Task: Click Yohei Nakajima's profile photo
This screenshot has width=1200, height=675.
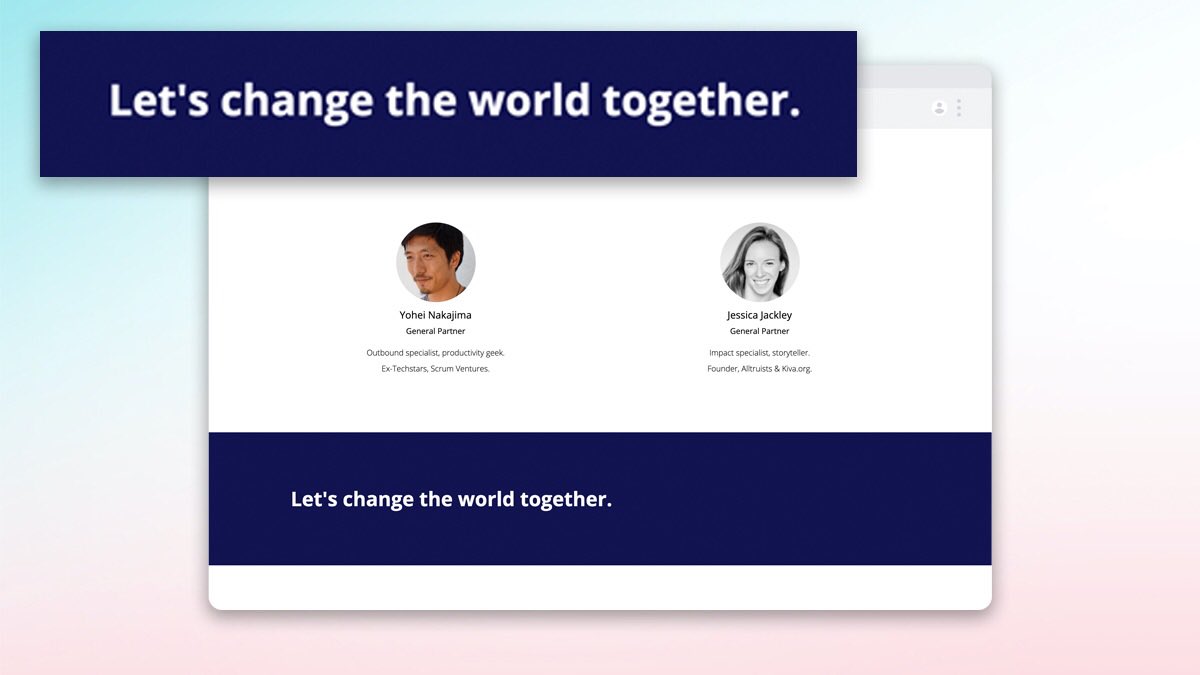Action: (x=436, y=262)
